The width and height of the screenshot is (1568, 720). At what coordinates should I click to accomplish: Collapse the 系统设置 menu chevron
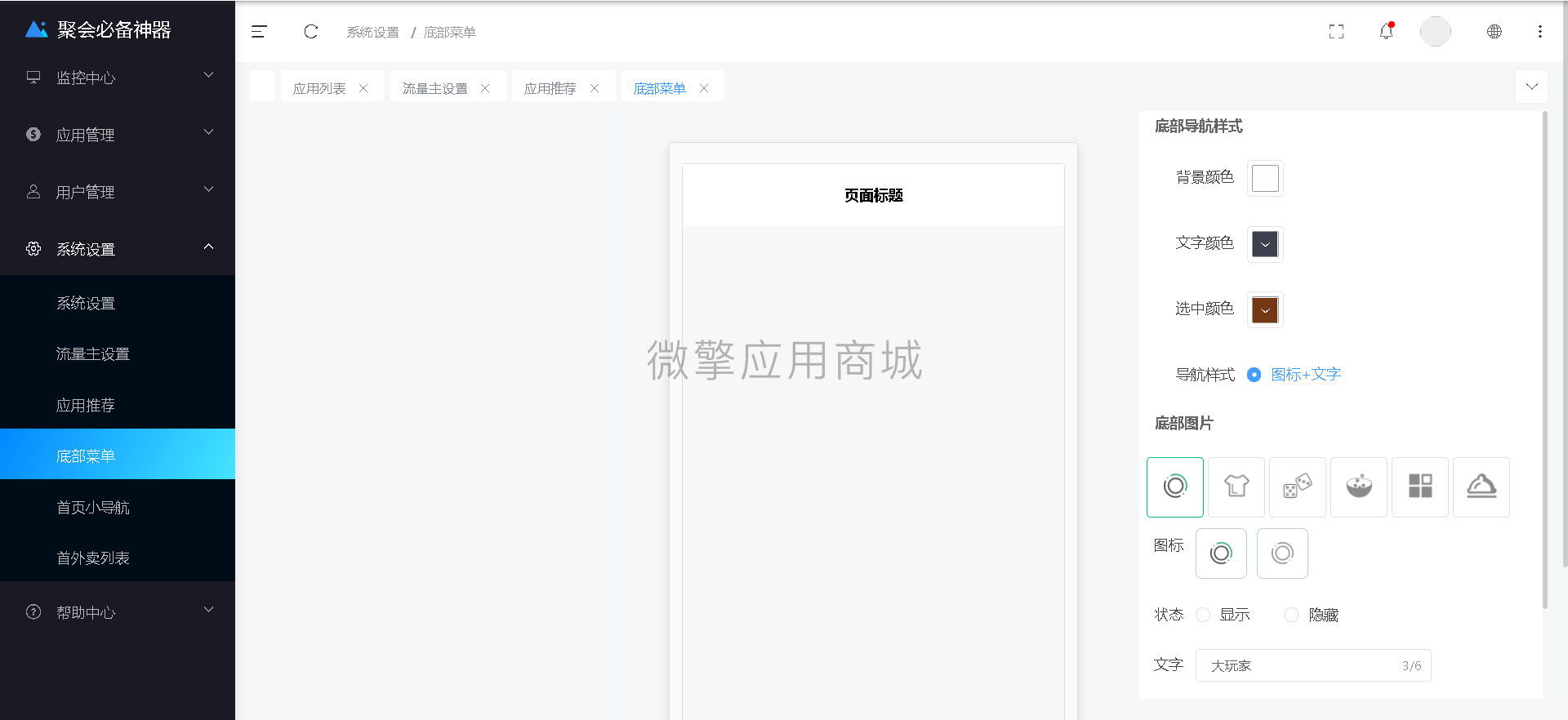click(208, 247)
